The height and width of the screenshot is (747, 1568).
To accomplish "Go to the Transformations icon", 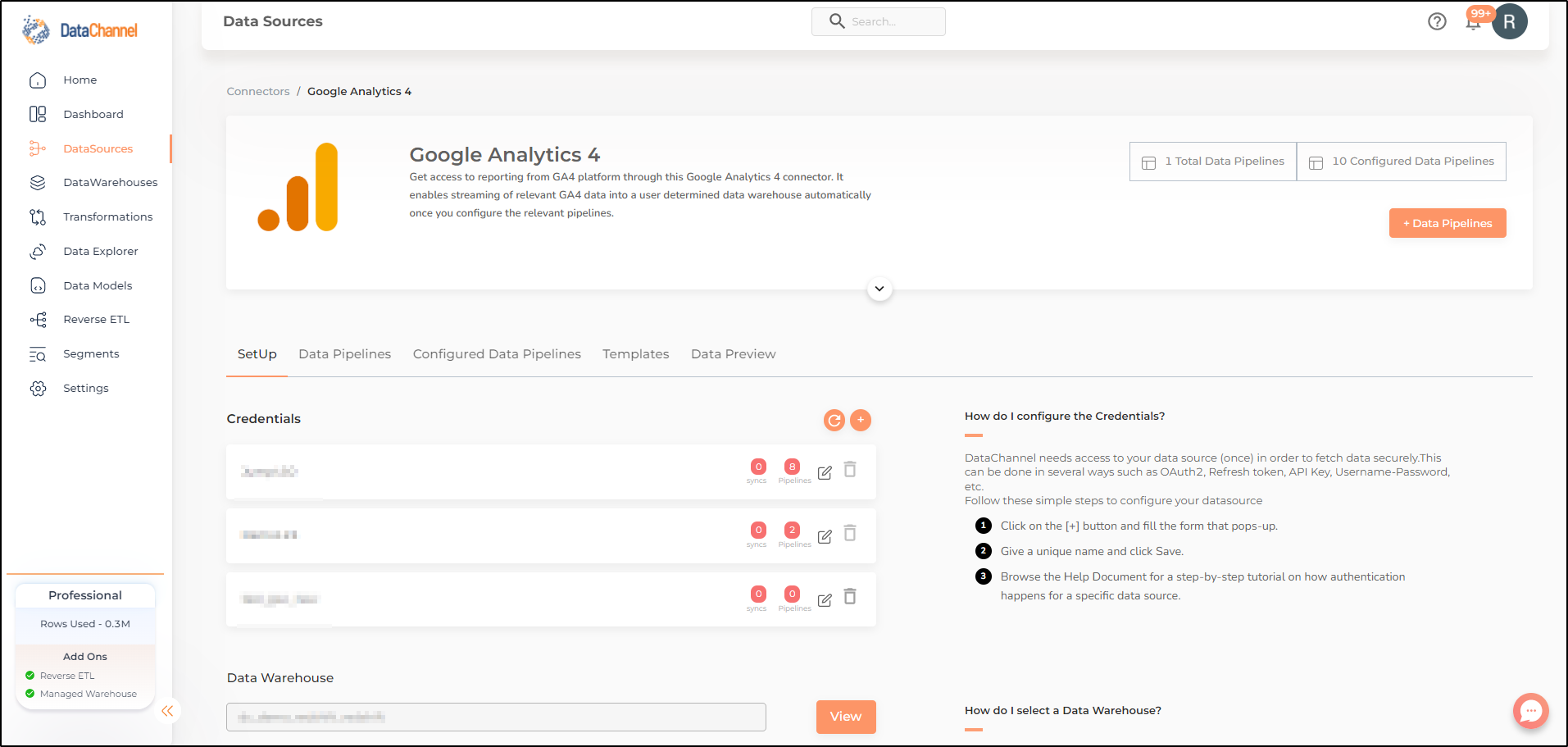I will tap(38, 216).
